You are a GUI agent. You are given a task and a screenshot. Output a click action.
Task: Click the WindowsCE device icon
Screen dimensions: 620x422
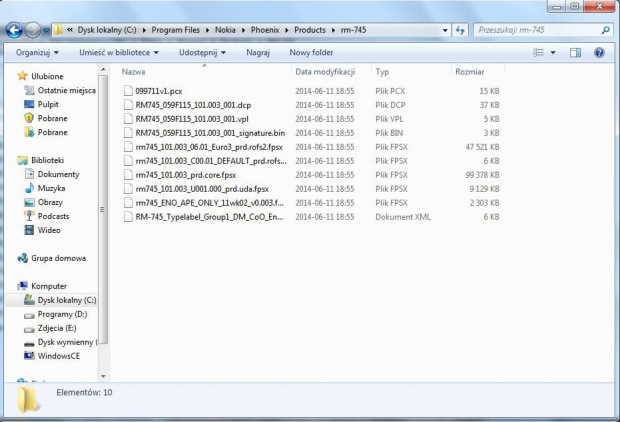(x=29, y=356)
